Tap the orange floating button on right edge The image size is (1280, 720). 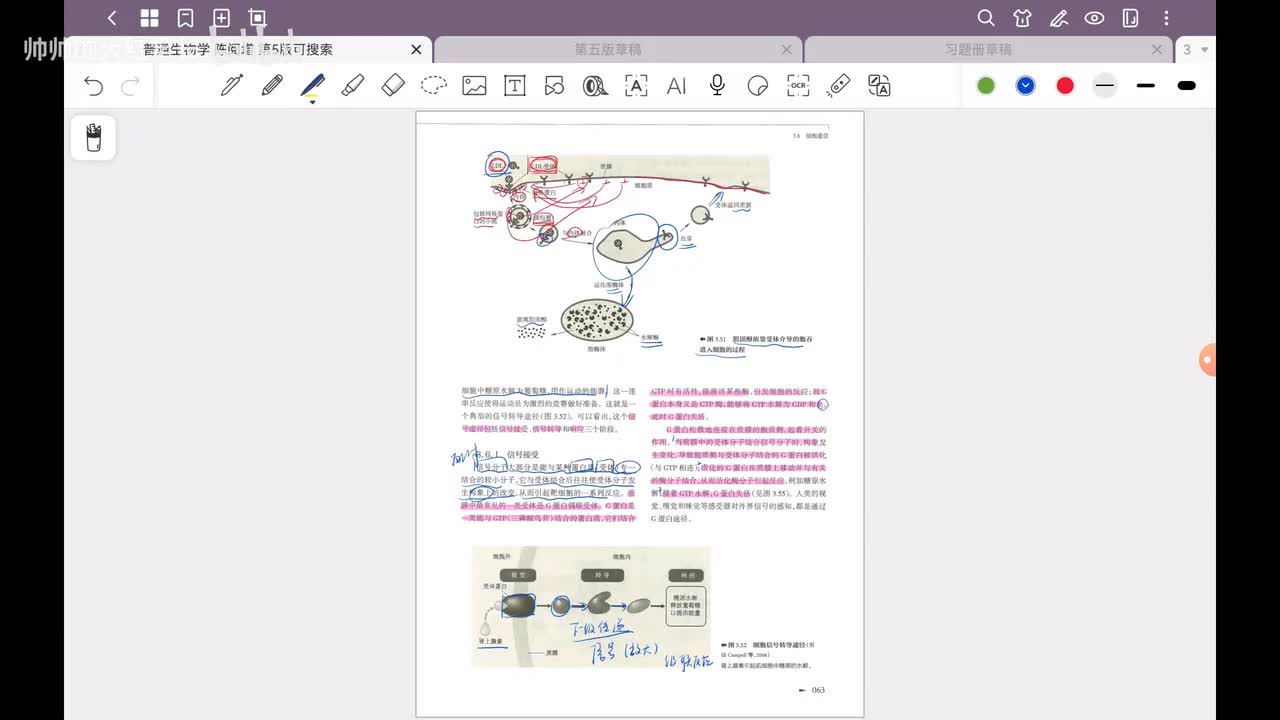1209,360
